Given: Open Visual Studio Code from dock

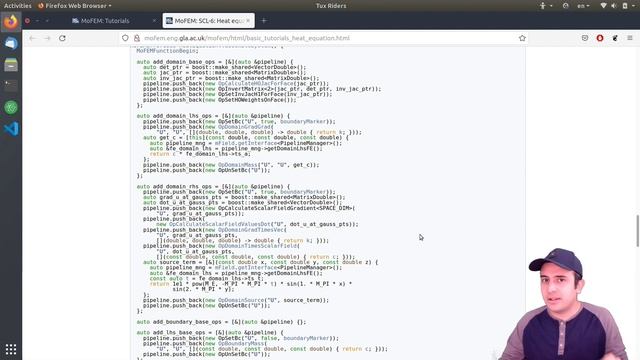Looking at the screenshot, I should pyautogui.click(x=11, y=129).
